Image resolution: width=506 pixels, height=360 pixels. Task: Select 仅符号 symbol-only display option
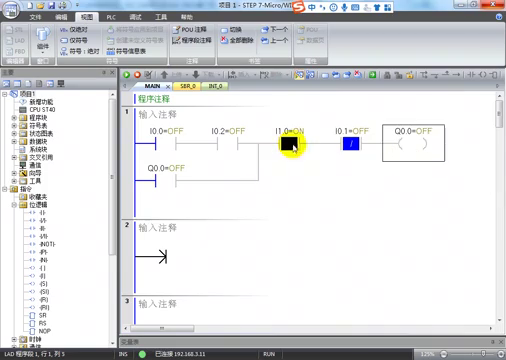pyautogui.click(x=74, y=40)
